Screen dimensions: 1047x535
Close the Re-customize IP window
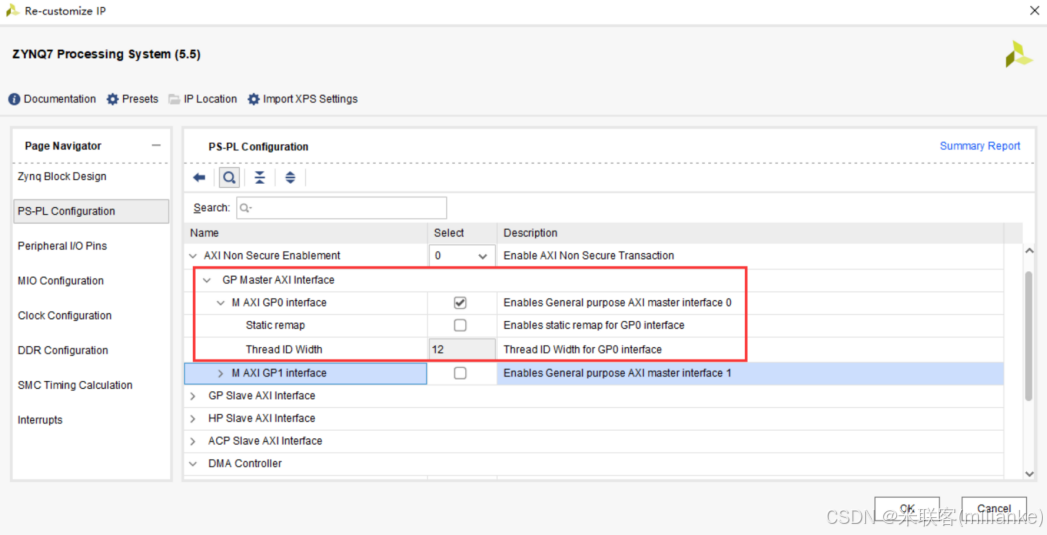(1034, 11)
